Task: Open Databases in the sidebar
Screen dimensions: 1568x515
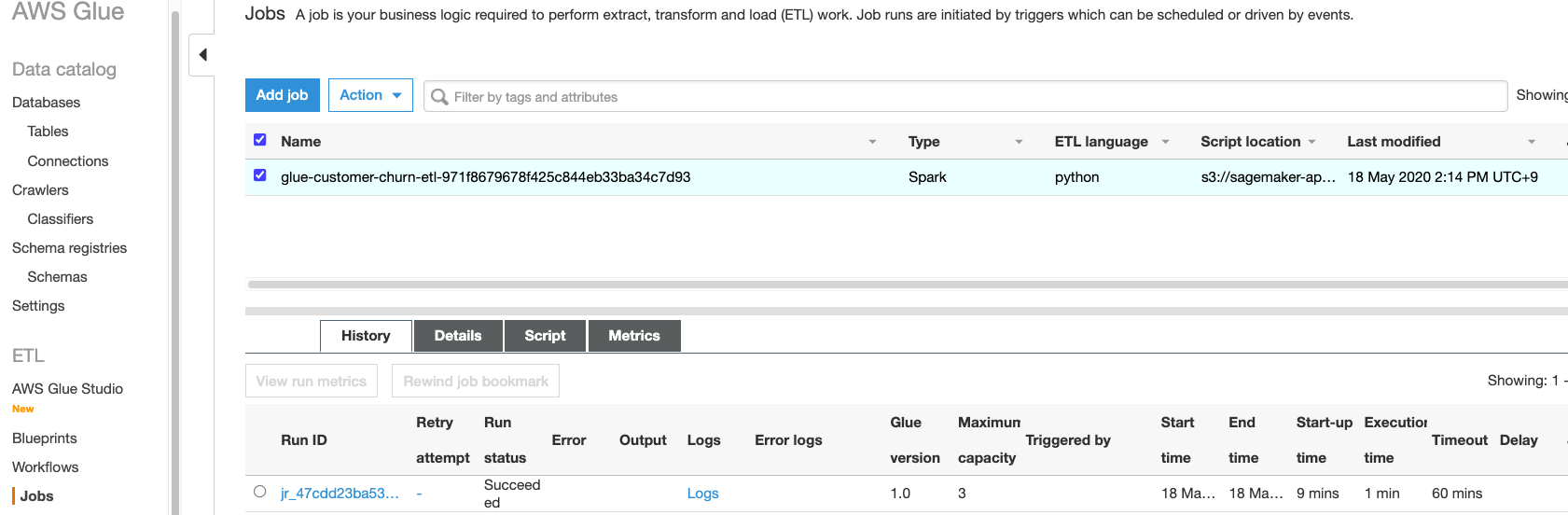Action: pos(47,103)
